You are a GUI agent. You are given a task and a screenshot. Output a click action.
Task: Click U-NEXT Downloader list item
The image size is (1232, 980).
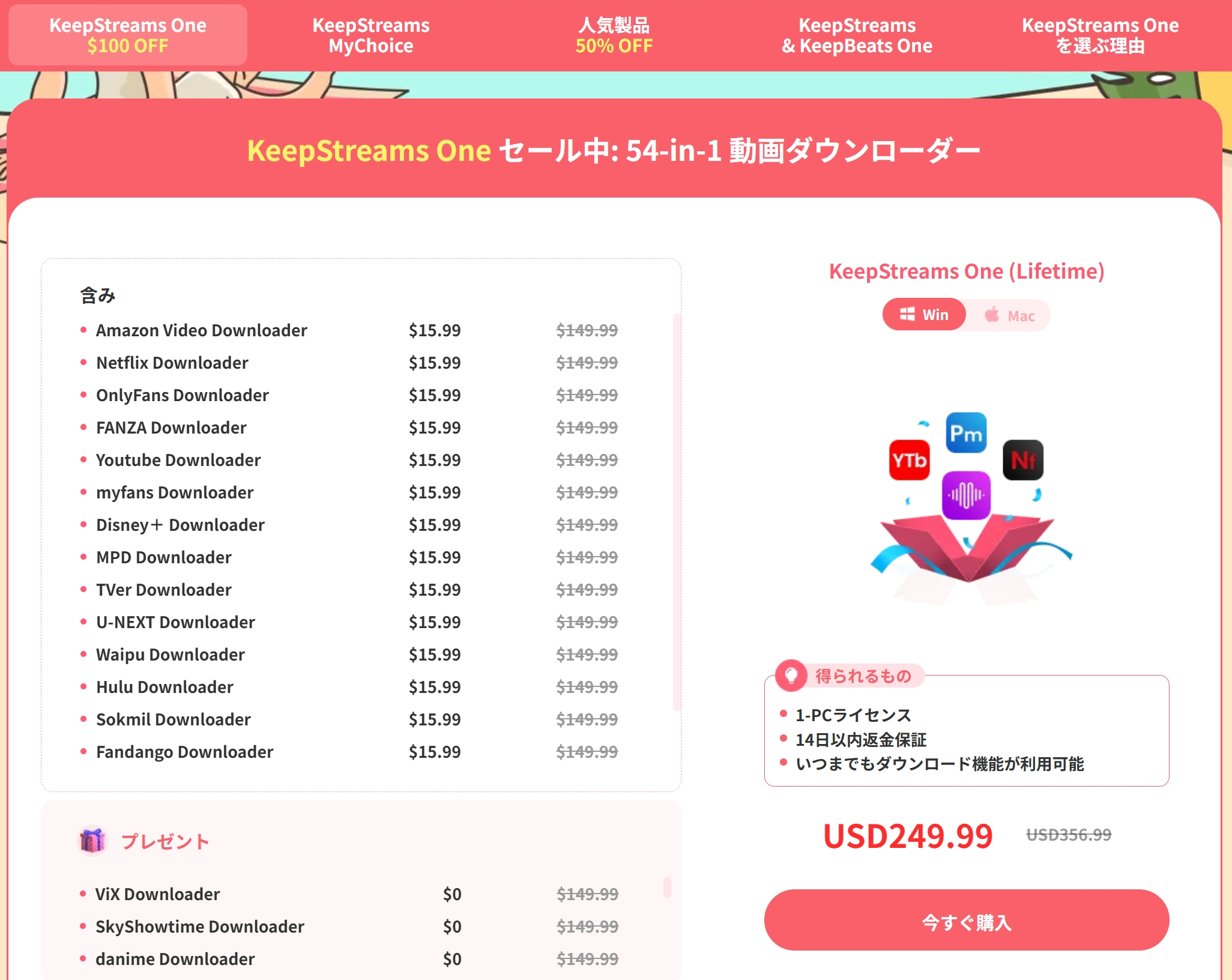175,622
